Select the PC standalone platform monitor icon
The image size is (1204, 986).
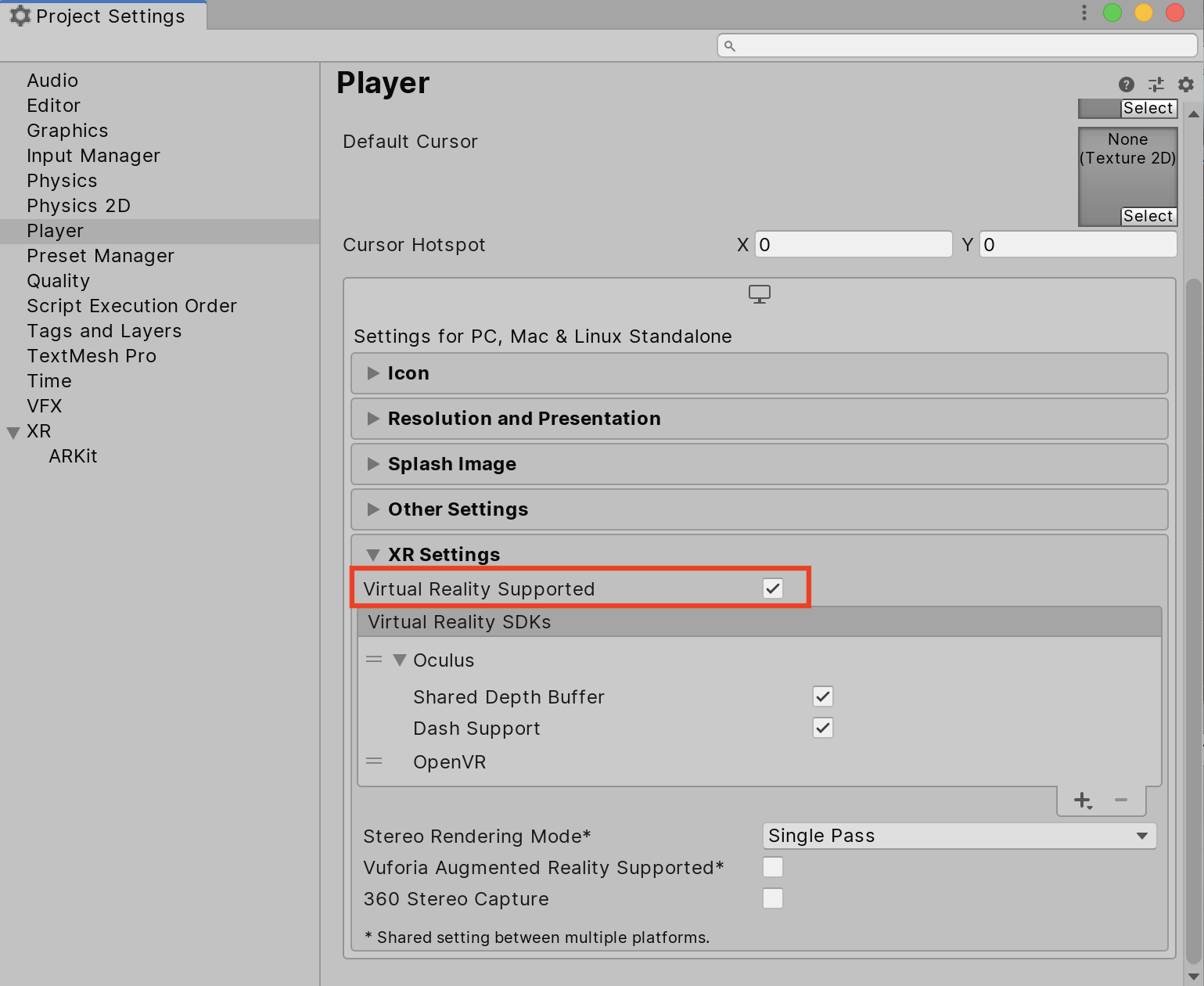pyautogui.click(x=759, y=294)
